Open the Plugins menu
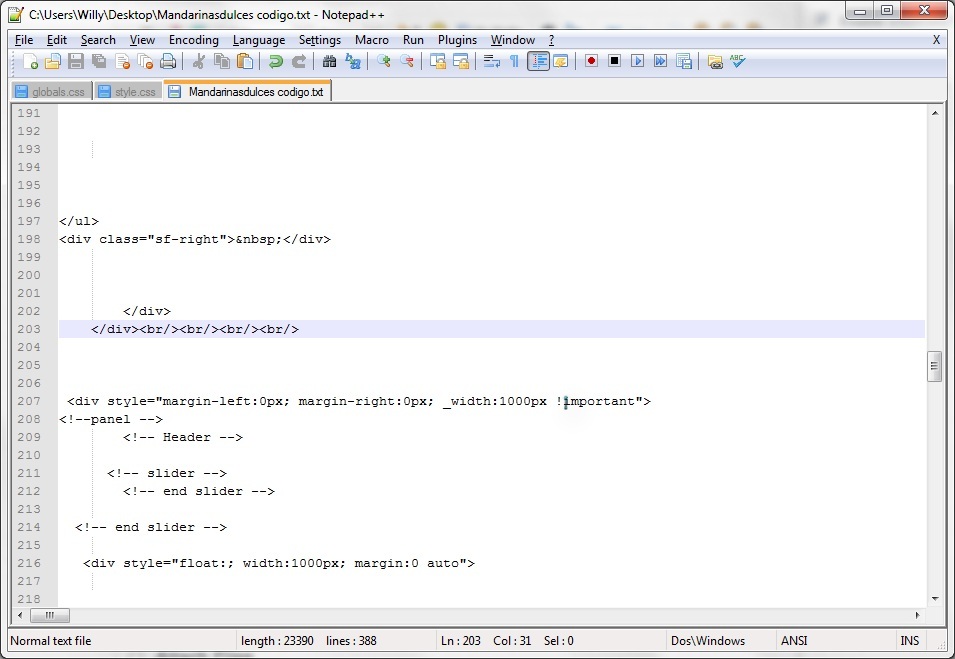The width and height of the screenshot is (955, 659). coord(457,40)
